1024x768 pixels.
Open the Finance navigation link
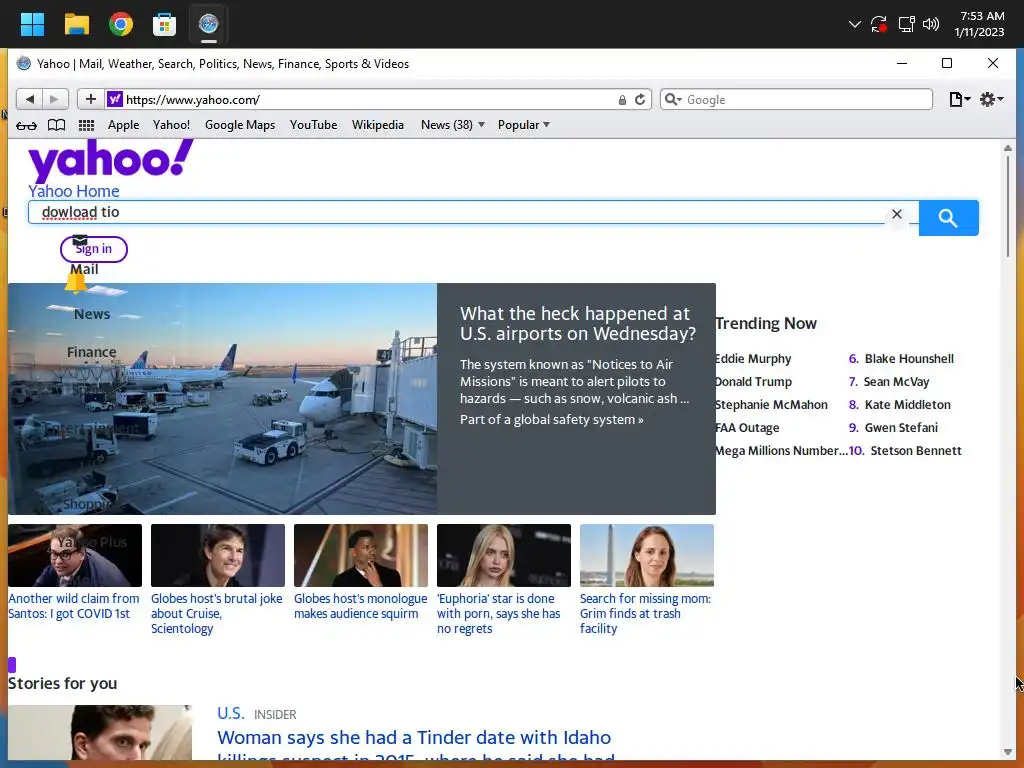point(91,352)
